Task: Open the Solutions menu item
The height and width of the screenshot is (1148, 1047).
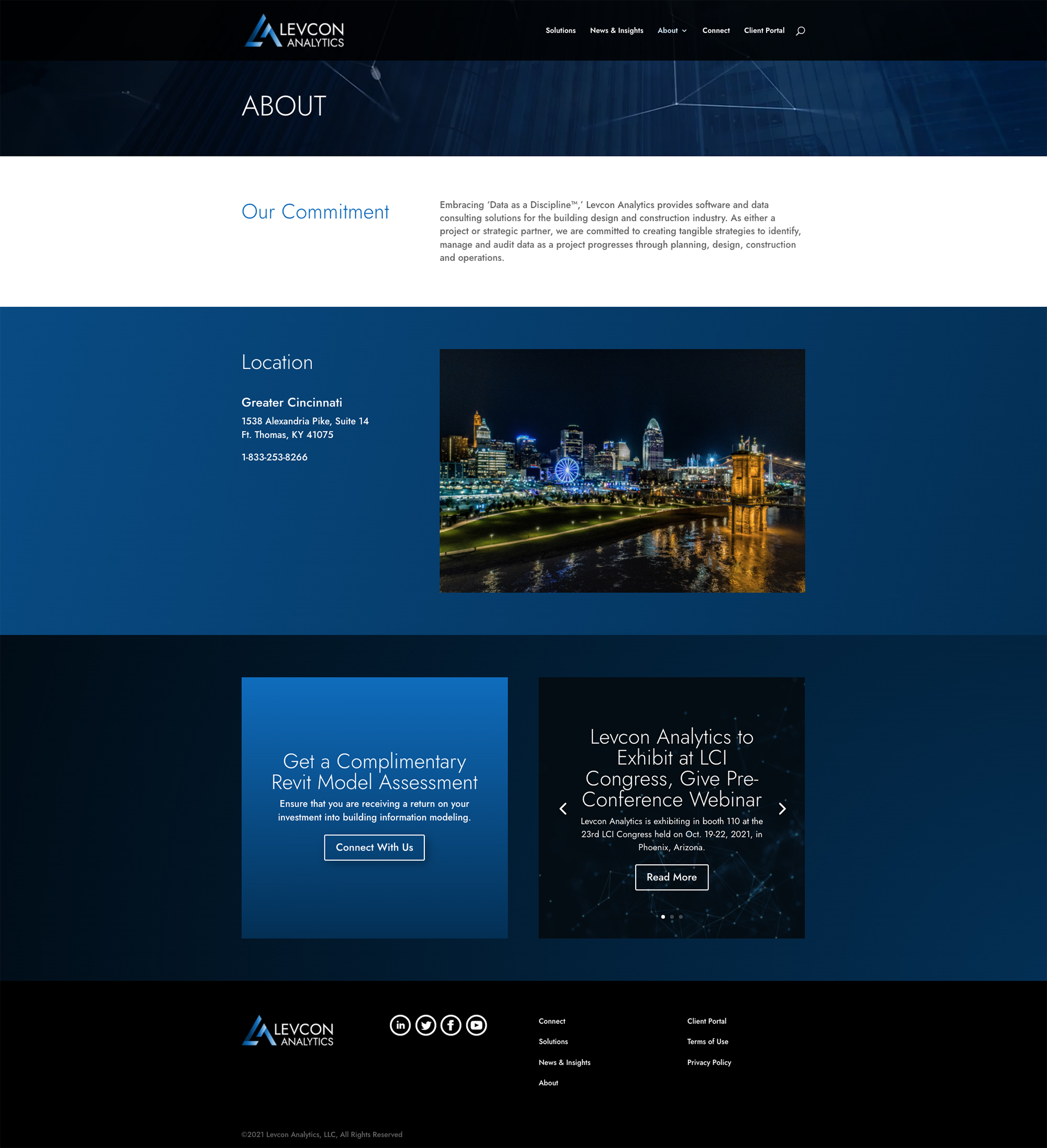Action: pos(560,30)
